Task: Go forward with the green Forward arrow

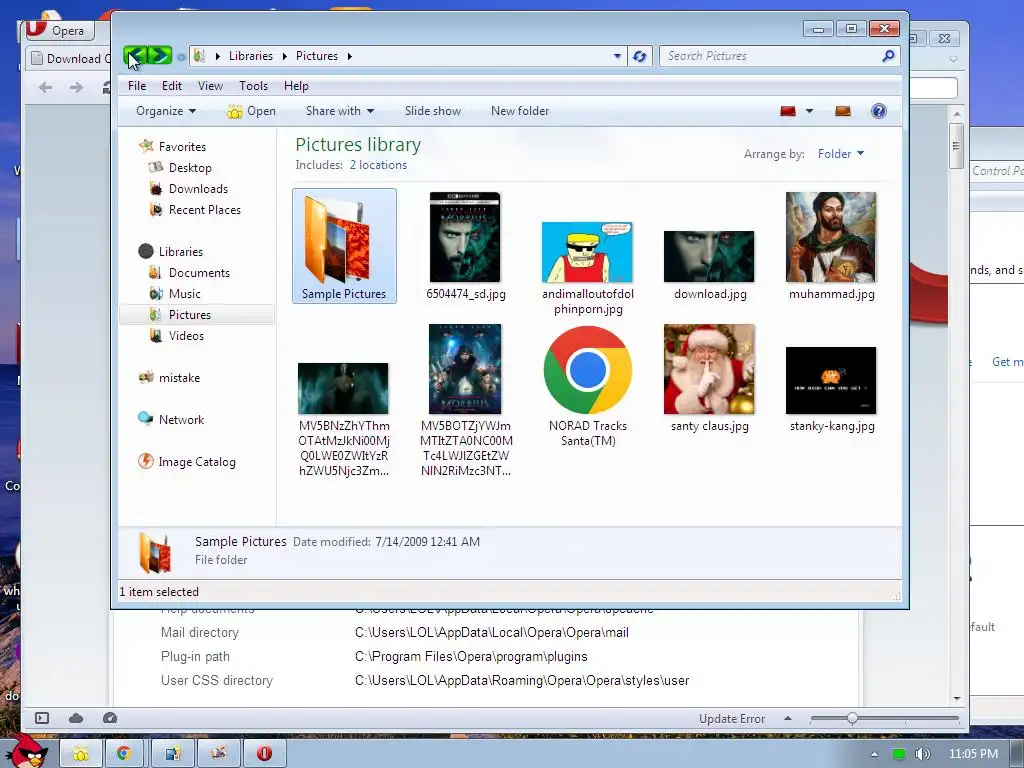Action: click(160, 56)
